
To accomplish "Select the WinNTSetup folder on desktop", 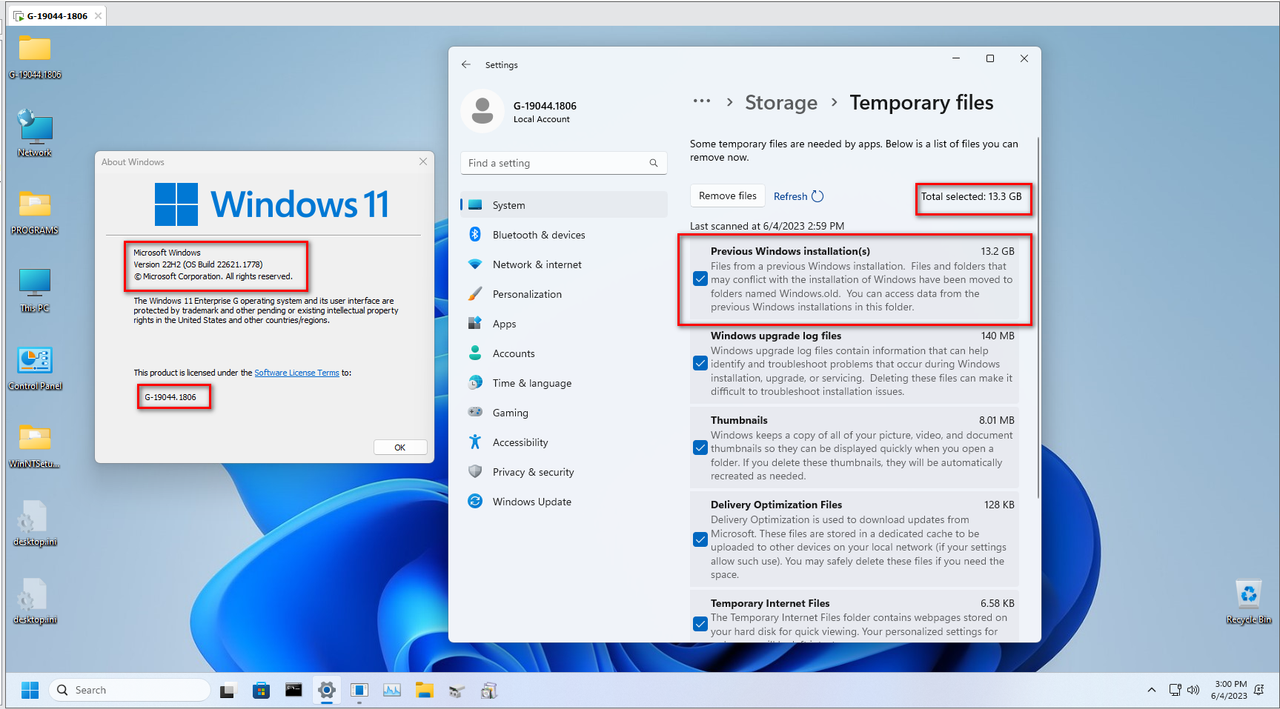I will pos(35,446).
